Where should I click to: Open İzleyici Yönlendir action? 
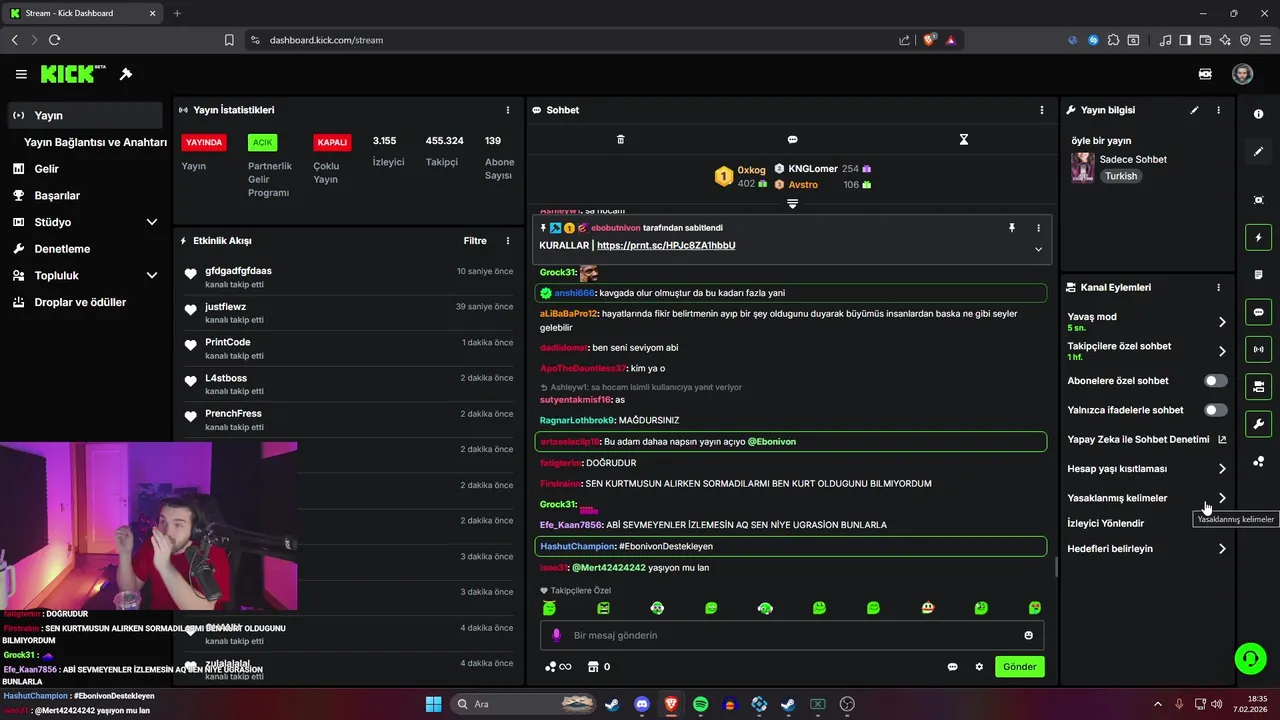1105,523
